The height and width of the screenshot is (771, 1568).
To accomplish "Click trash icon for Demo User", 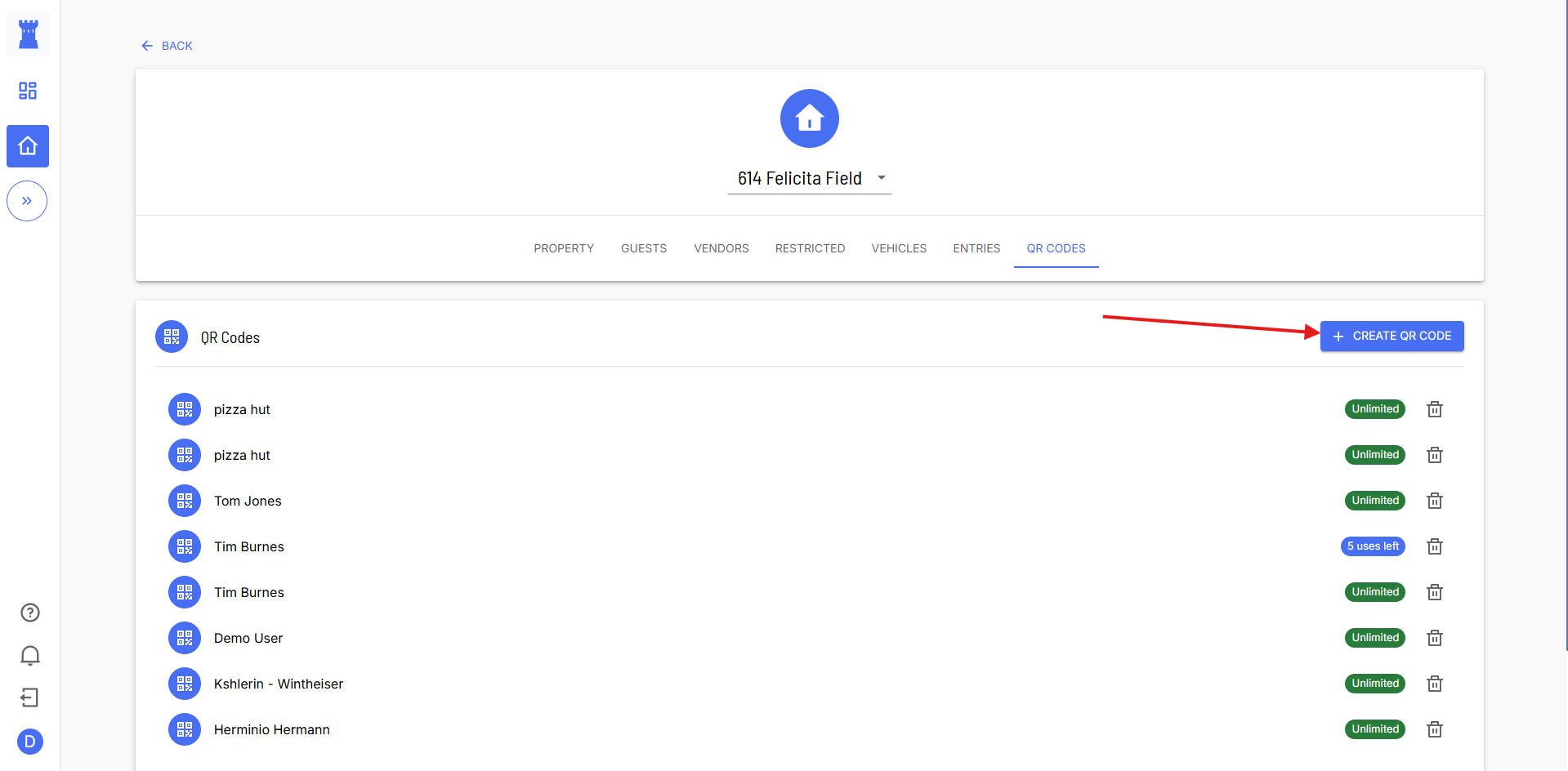I will click(x=1434, y=638).
